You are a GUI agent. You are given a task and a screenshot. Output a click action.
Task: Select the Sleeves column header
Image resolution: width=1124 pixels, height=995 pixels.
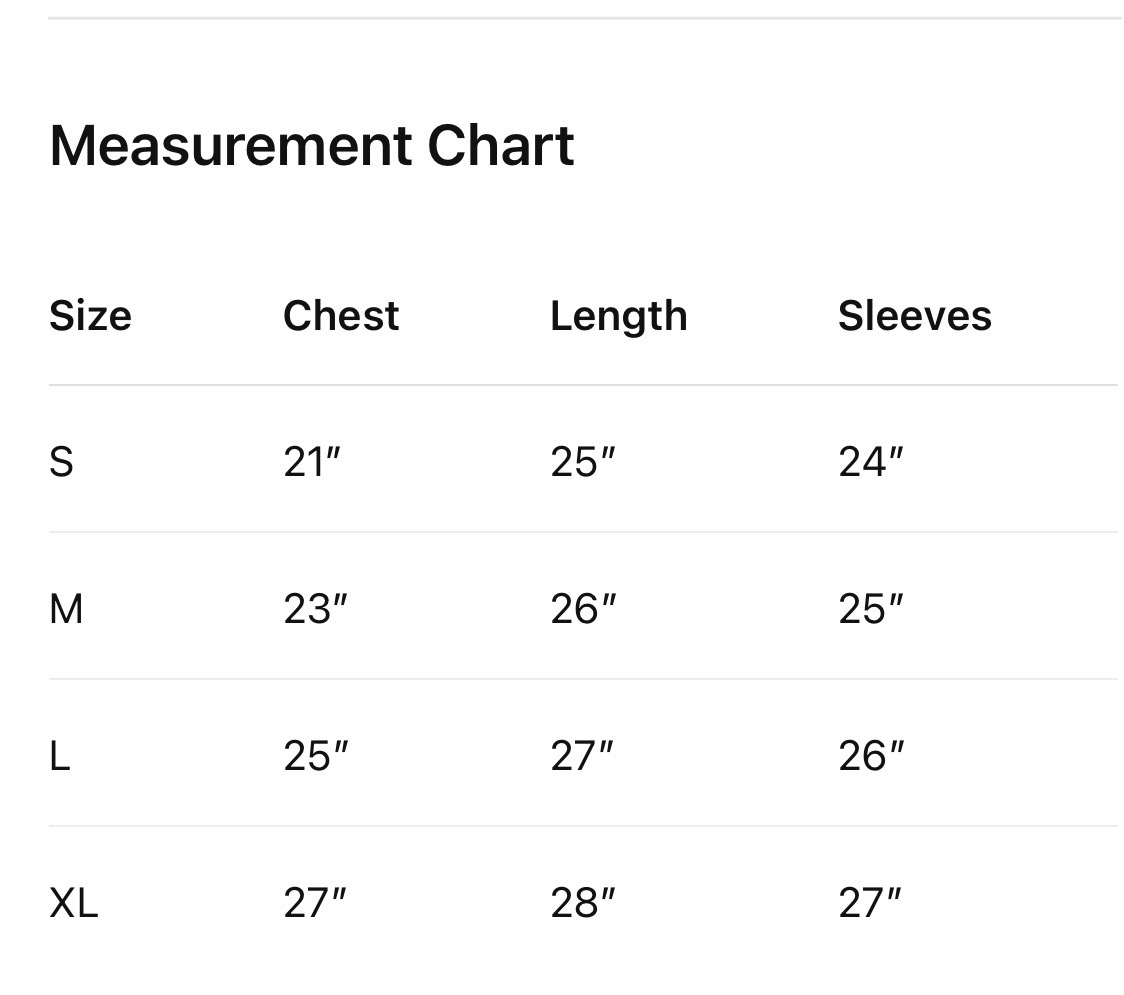[x=915, y=315]
